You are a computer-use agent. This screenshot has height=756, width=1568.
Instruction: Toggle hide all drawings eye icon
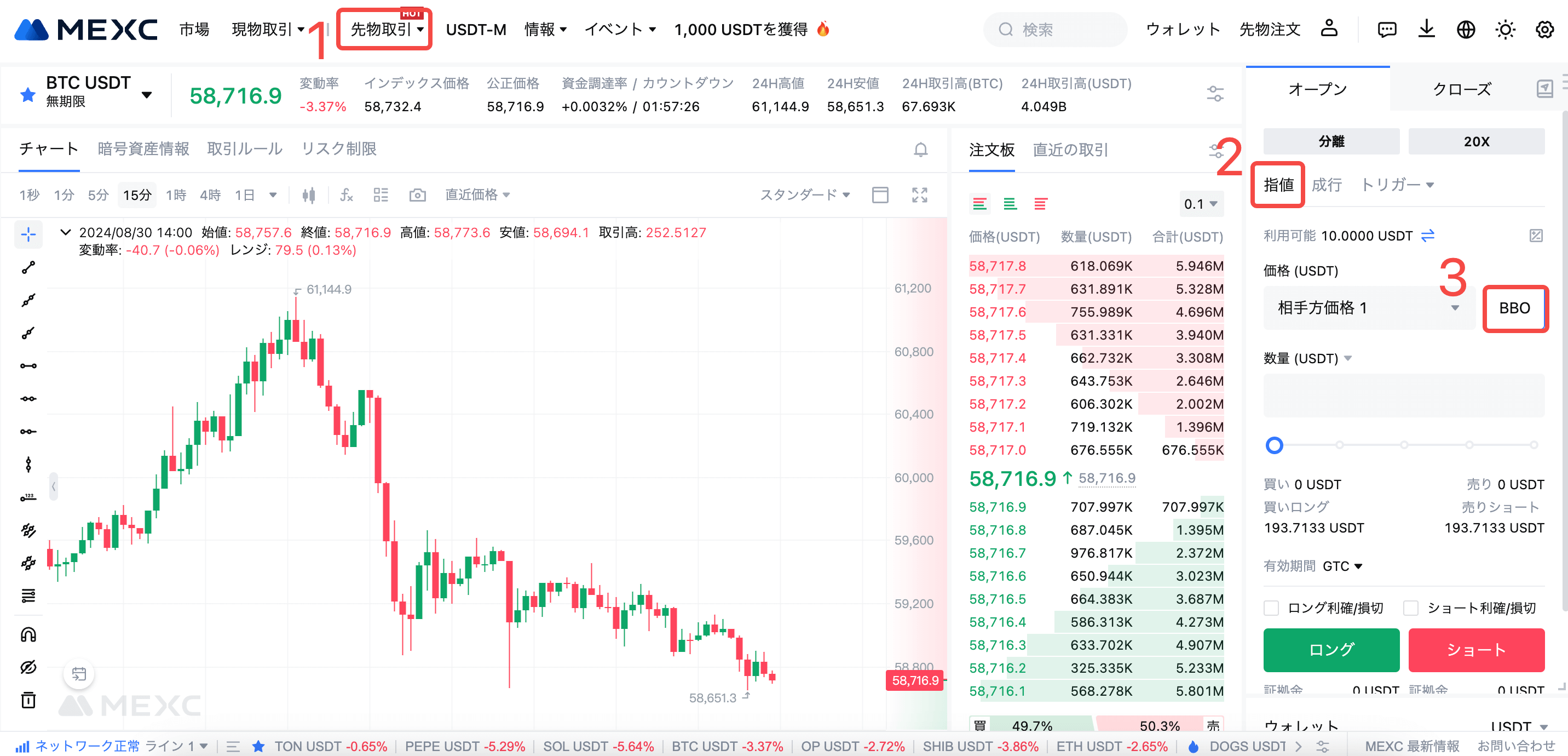pos(28,667)
